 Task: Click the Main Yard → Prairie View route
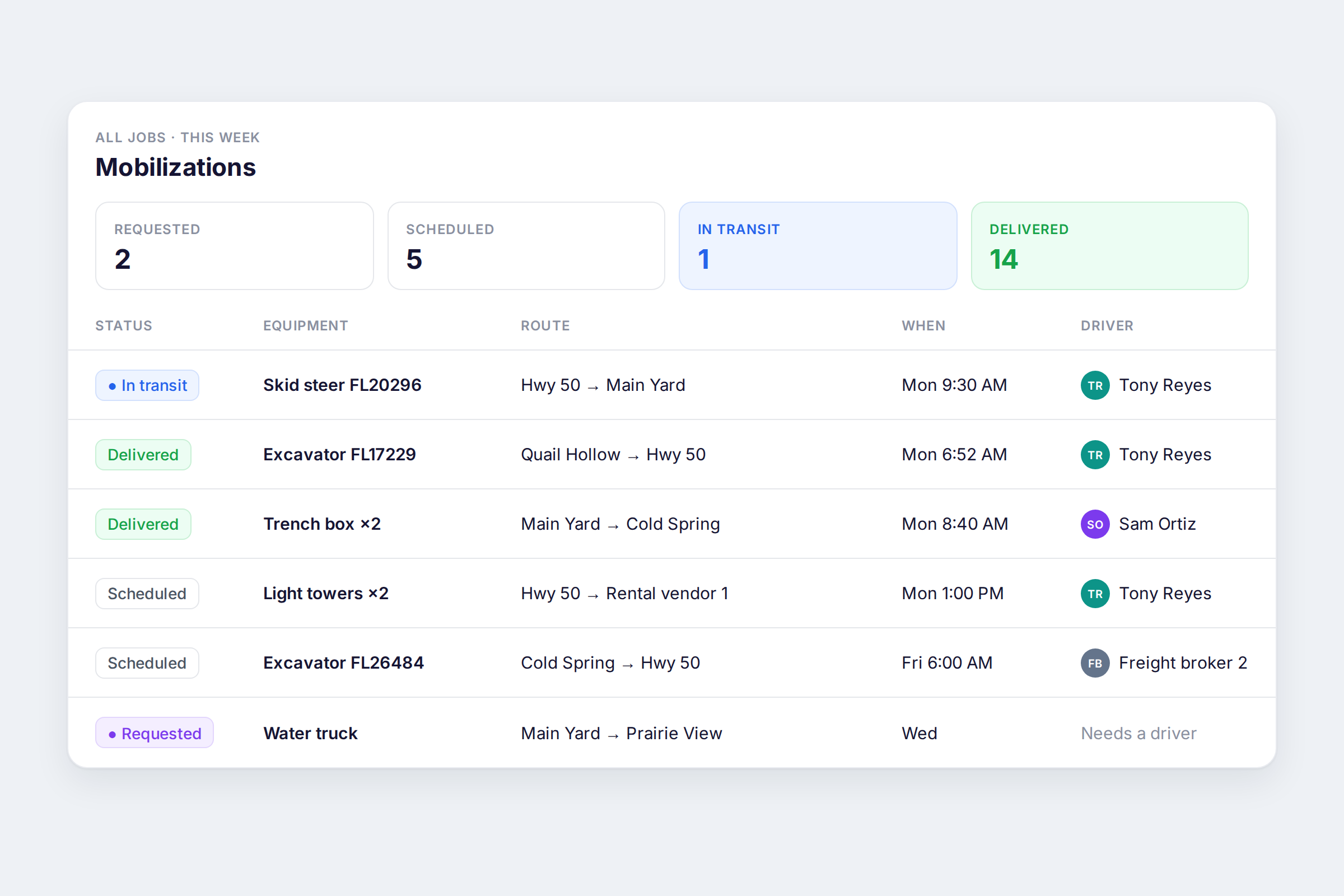621,733
